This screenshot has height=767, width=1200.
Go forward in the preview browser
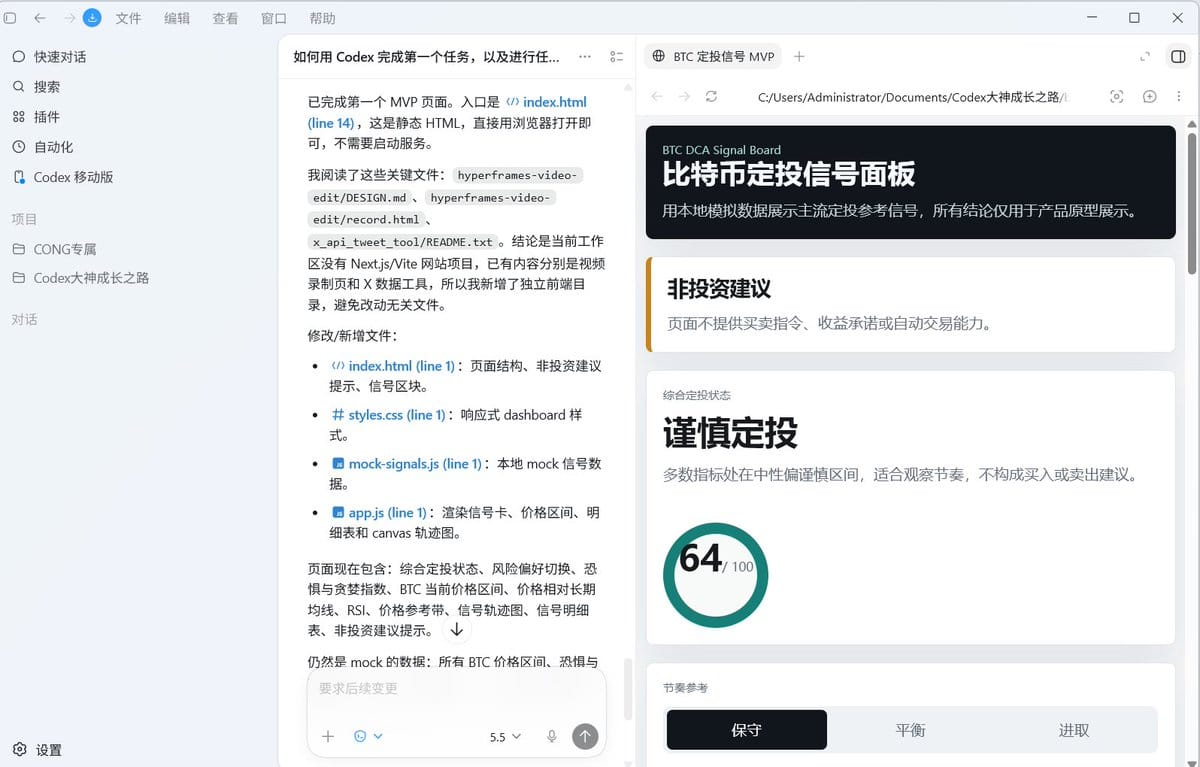(x=684, y=97)
